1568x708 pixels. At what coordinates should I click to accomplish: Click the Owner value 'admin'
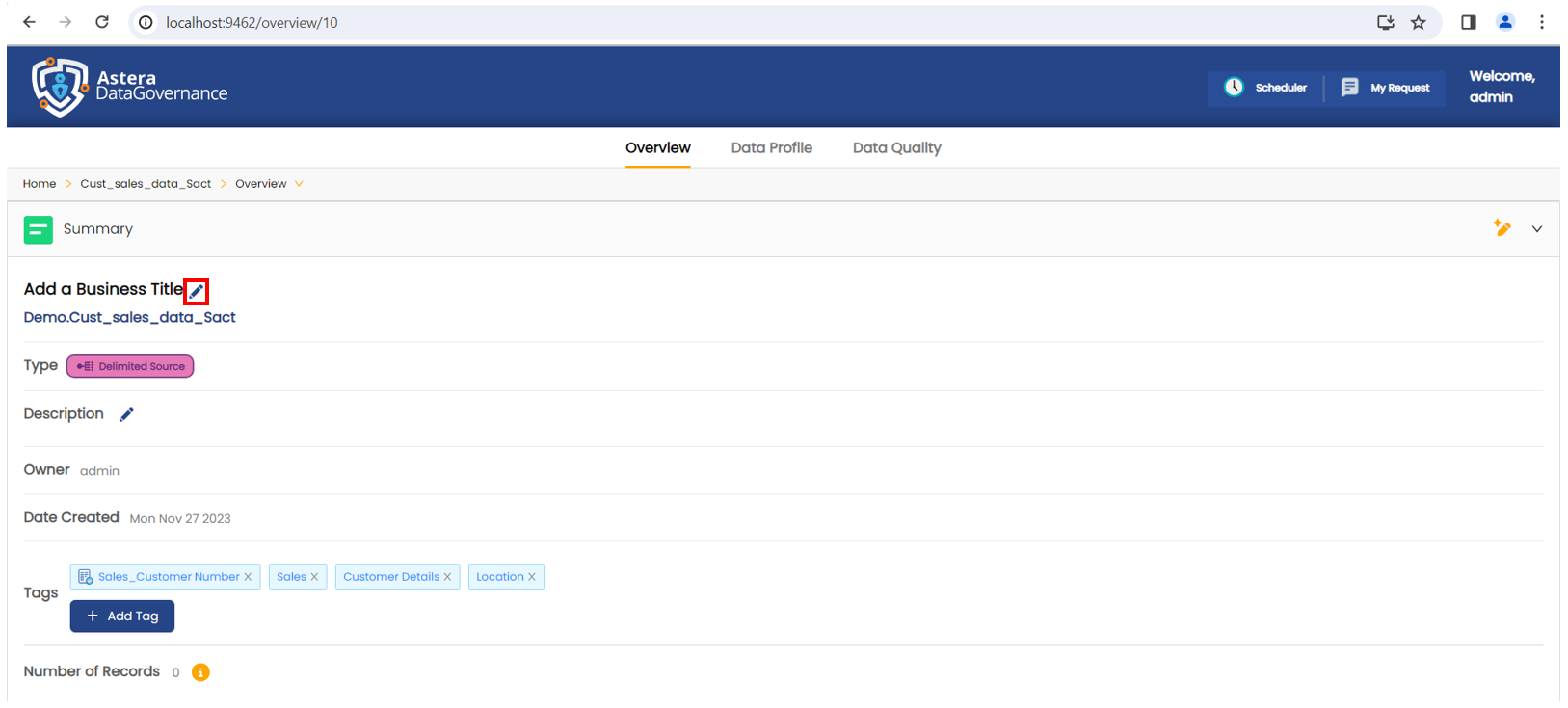pos(99,471)
